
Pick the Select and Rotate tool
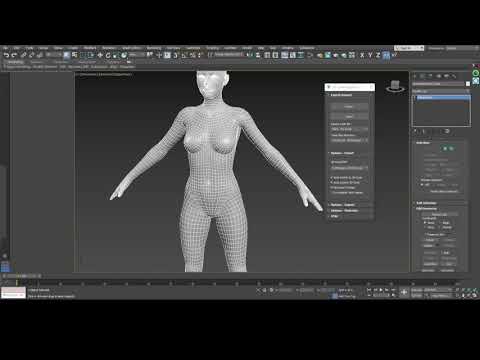coord(108,55)
